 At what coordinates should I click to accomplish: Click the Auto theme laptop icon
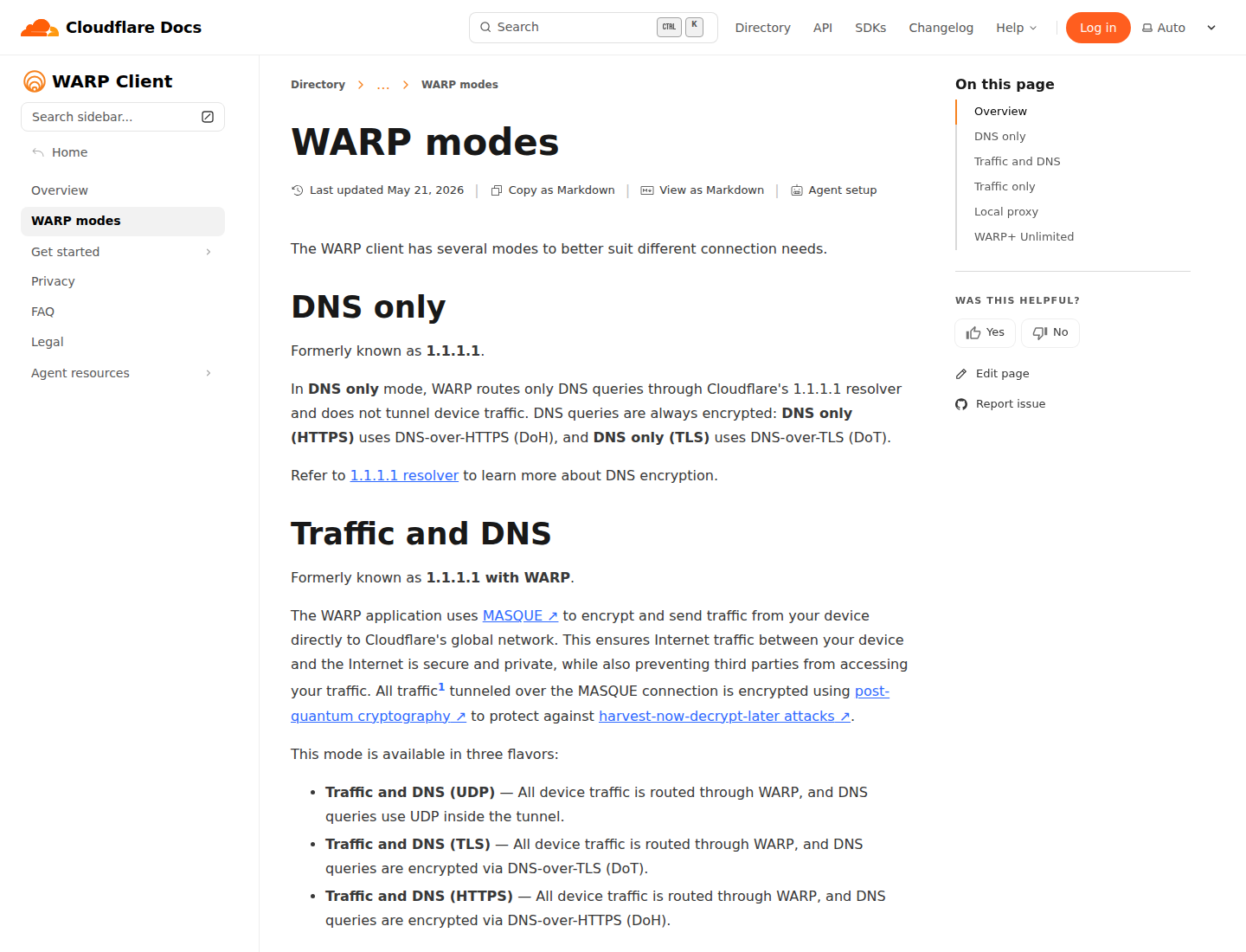[1147, 28]
